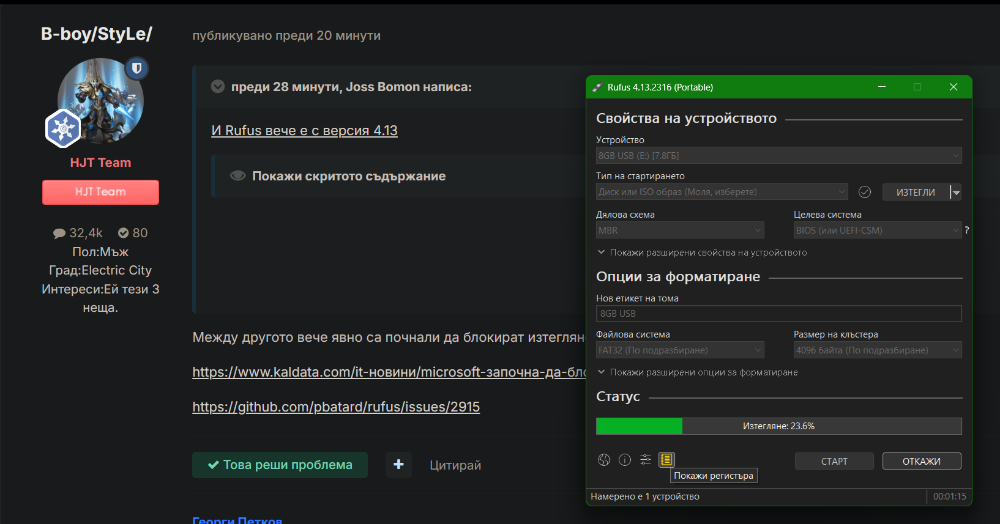Click the help question mark beside target system
Image resolution: width=1000 pixels, height=524 pixels.
967,230
